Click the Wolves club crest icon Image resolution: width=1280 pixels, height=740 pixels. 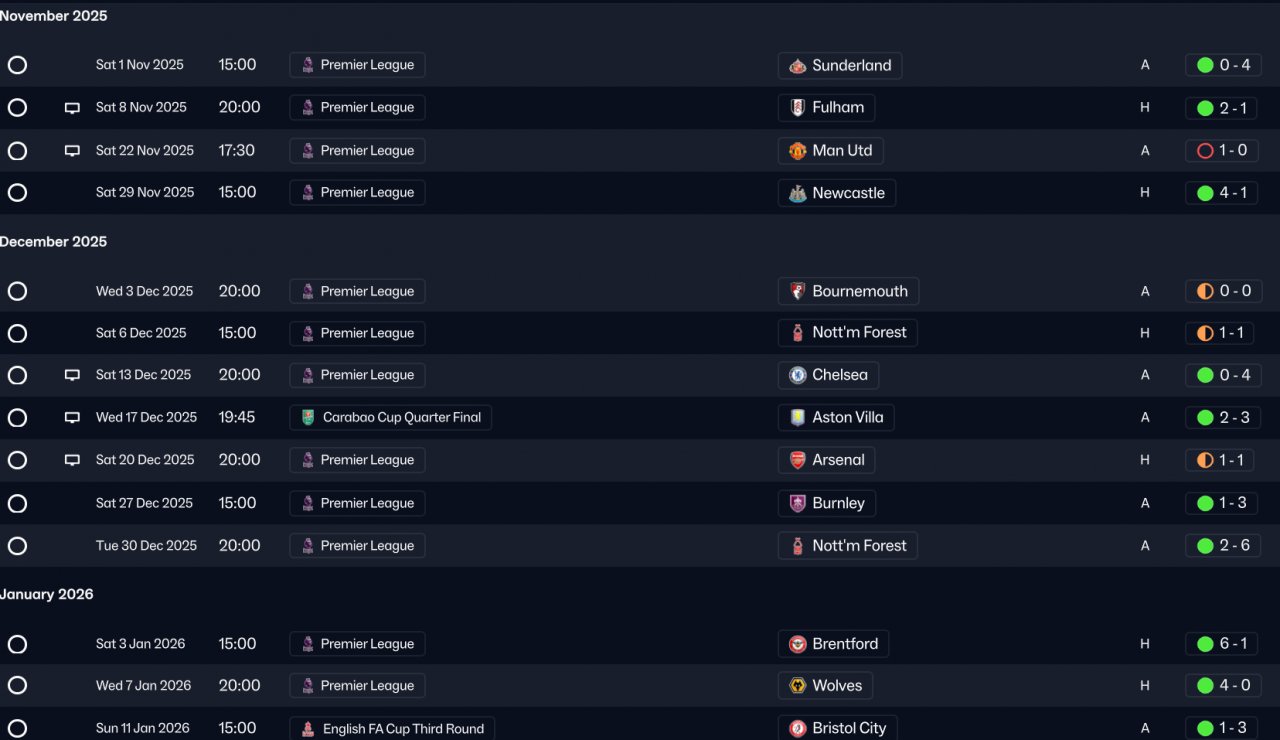[797, 686]
